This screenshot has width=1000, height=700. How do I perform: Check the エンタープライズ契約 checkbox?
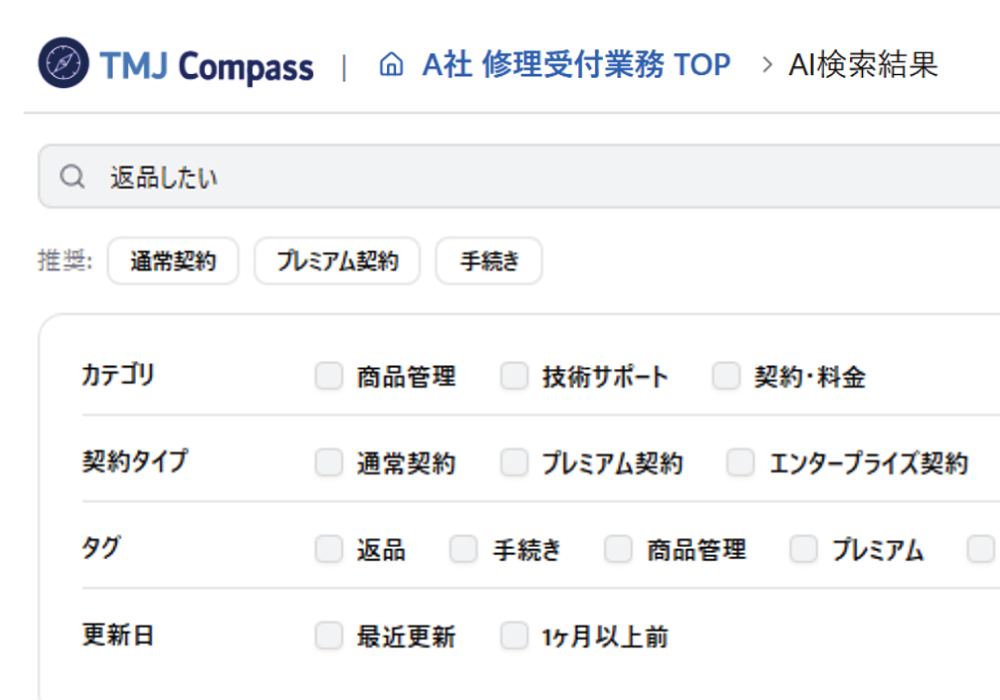[740, 463]
